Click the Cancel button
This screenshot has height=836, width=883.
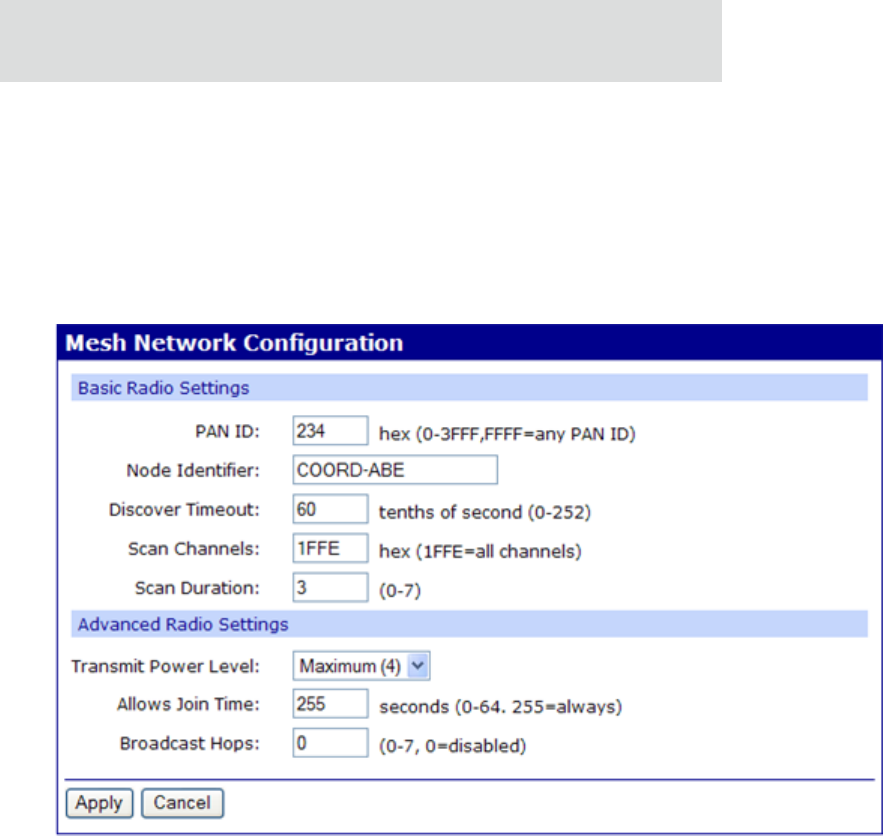click(x=182, y=803)
